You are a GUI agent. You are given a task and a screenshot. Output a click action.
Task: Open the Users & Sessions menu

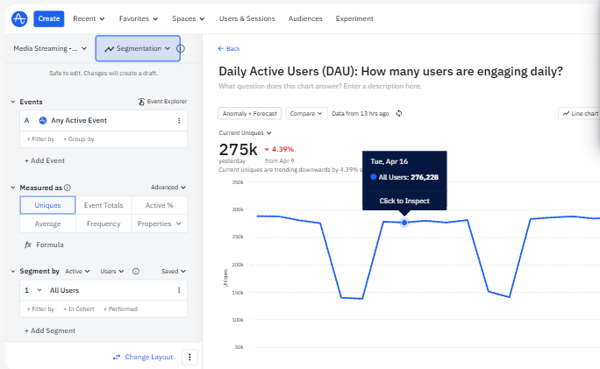tap(247, 18)
